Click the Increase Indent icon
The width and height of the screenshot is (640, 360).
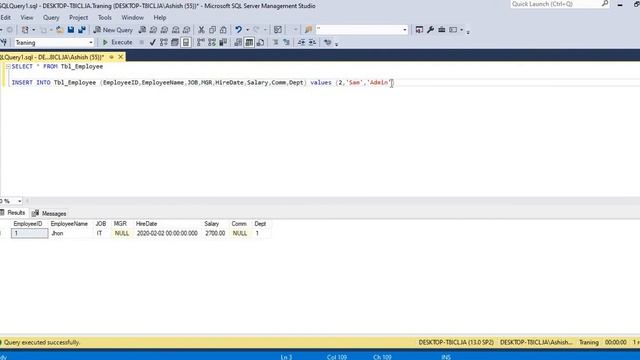coord(312,42)
